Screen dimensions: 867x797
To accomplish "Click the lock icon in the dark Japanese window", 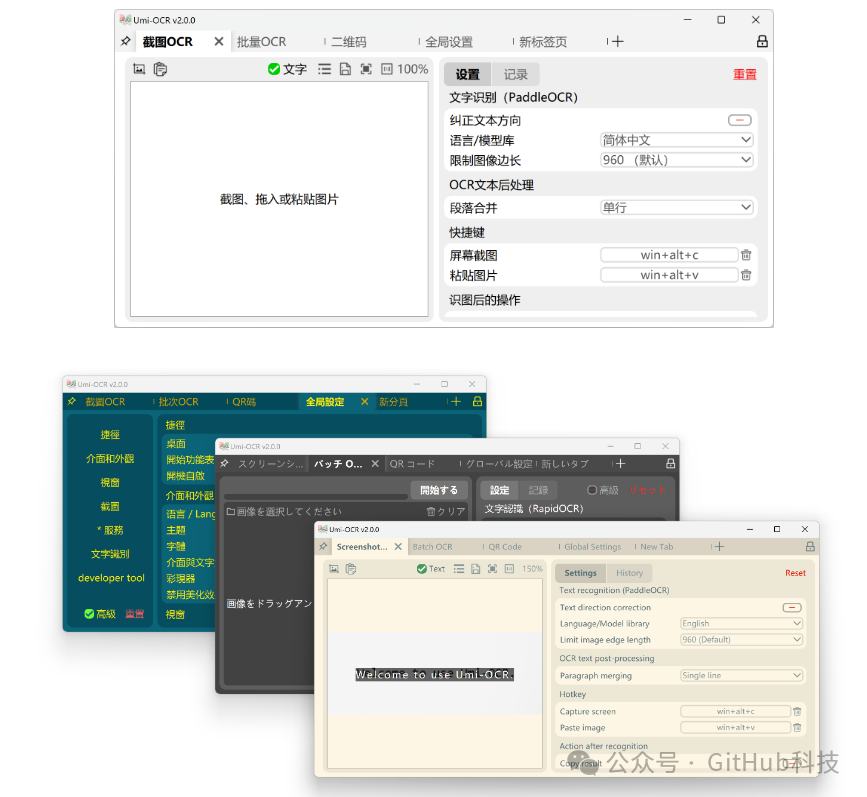I will (670, 463).
